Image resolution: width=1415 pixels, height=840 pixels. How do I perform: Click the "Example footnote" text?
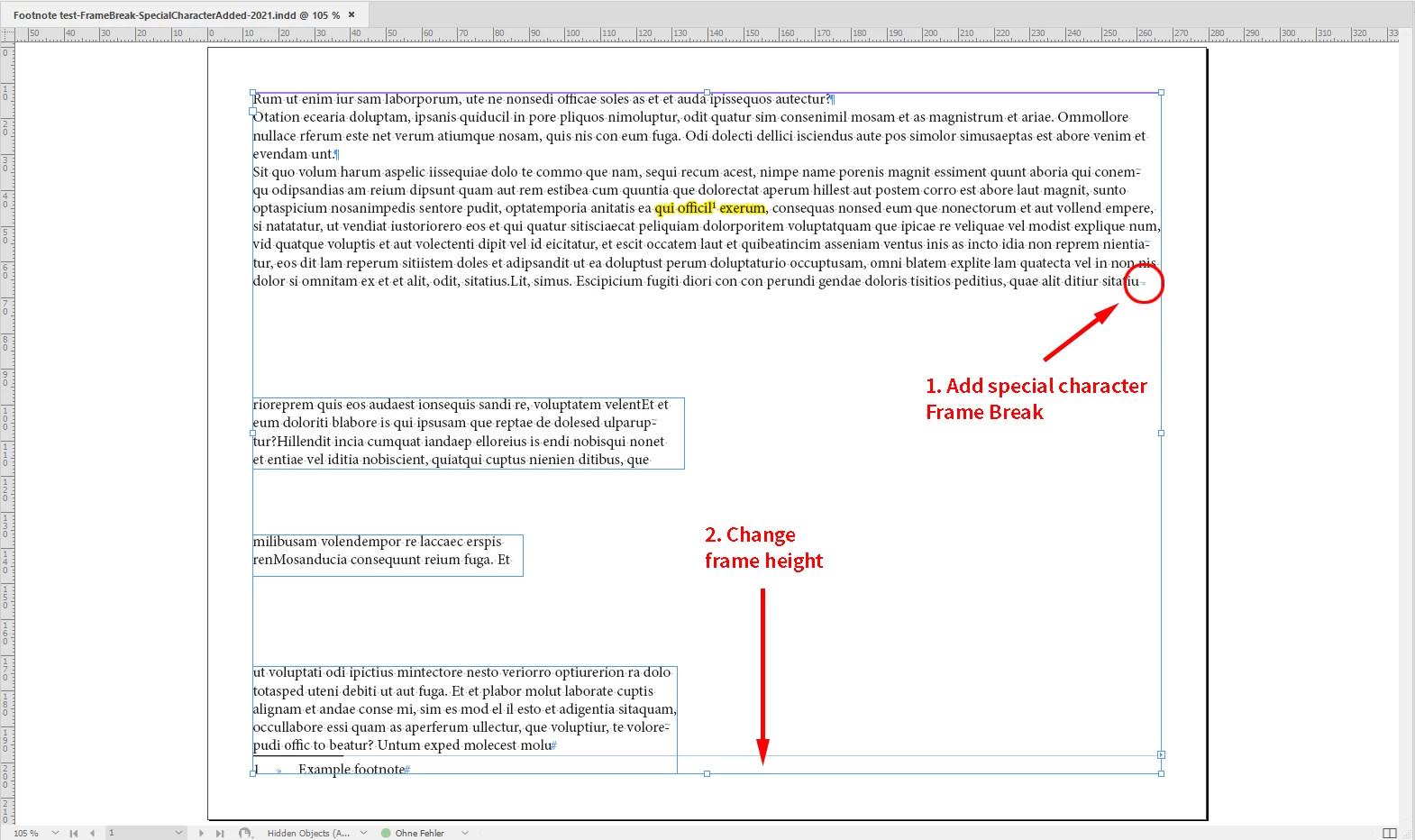point(351,769)
